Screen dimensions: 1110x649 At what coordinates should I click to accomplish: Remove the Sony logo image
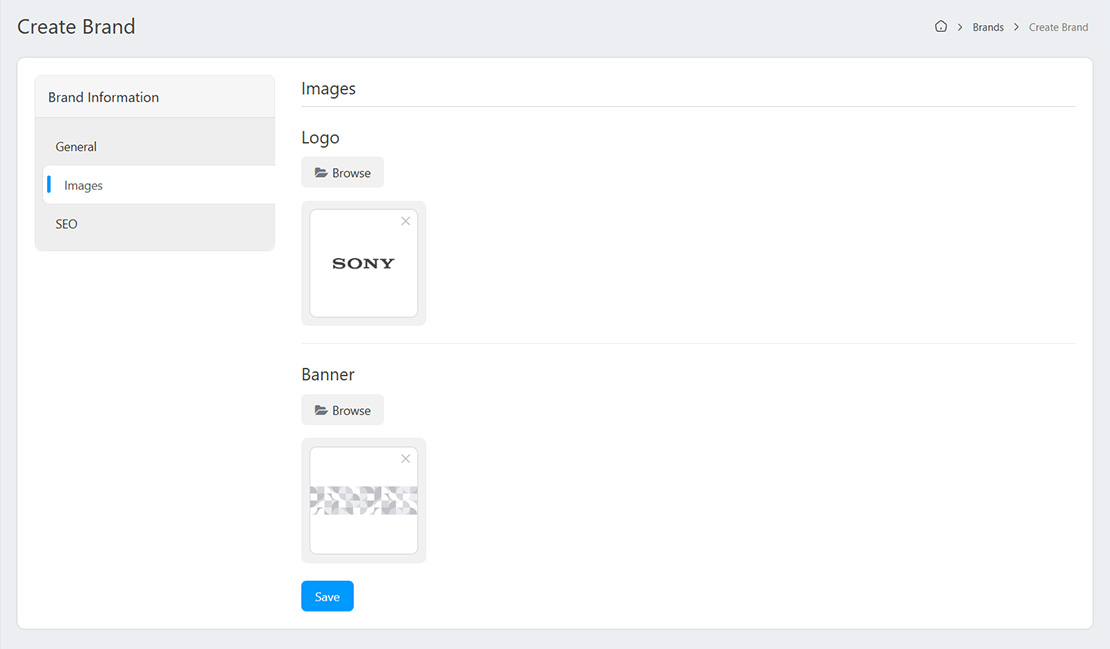405,222
